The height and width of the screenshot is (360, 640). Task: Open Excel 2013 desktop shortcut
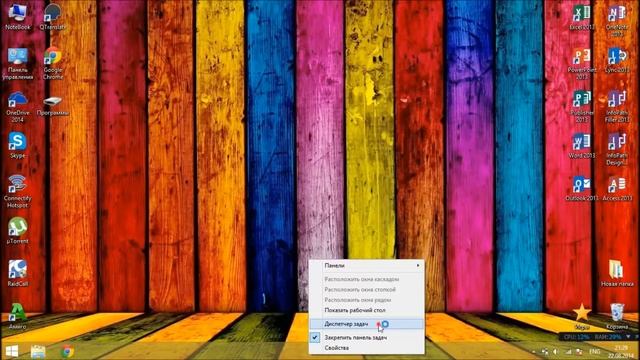[582, 17]
